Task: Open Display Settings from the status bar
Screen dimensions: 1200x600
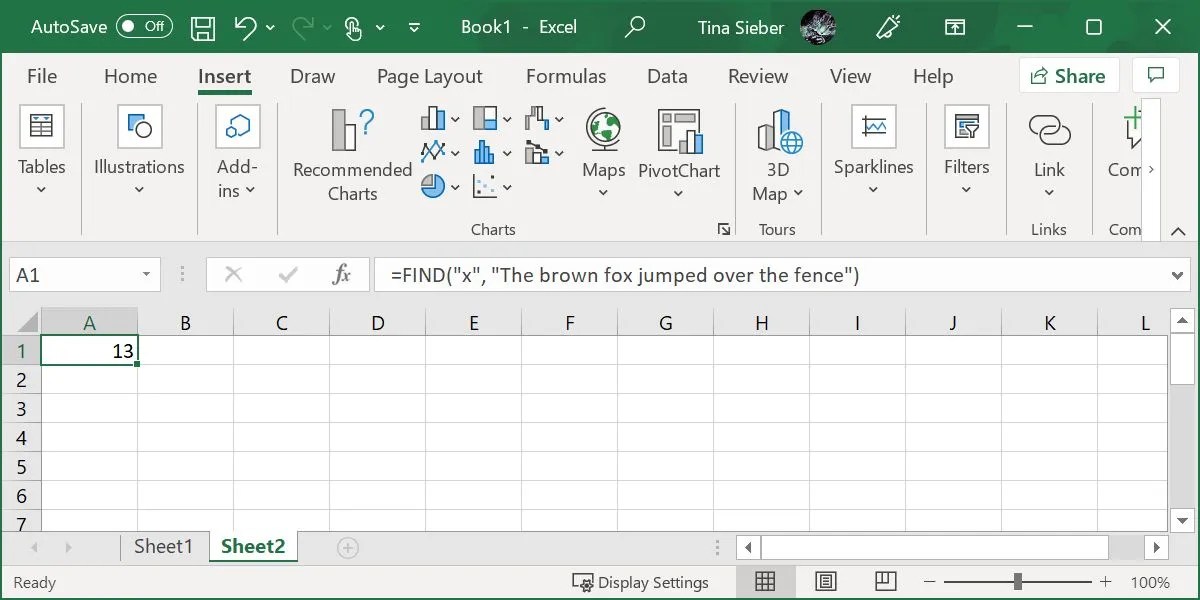Action: [x=642, y=582]
